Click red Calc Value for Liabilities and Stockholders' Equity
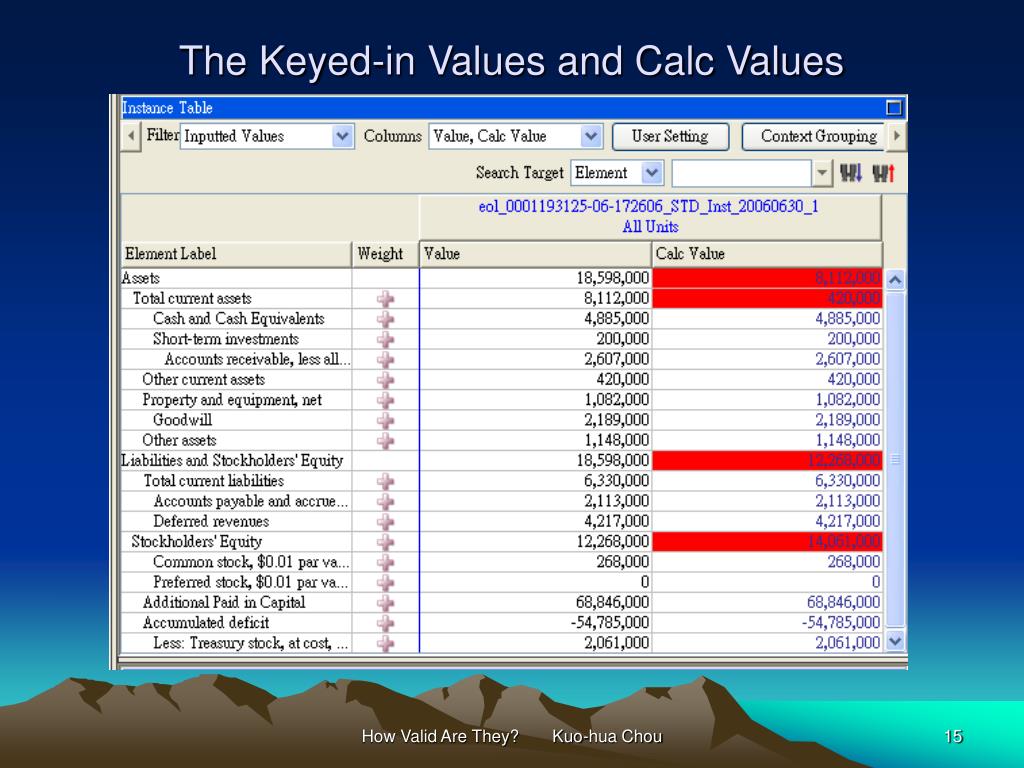Image resolution: width=1024 pixels, height=768 pixels. click(x=767, y=460)
